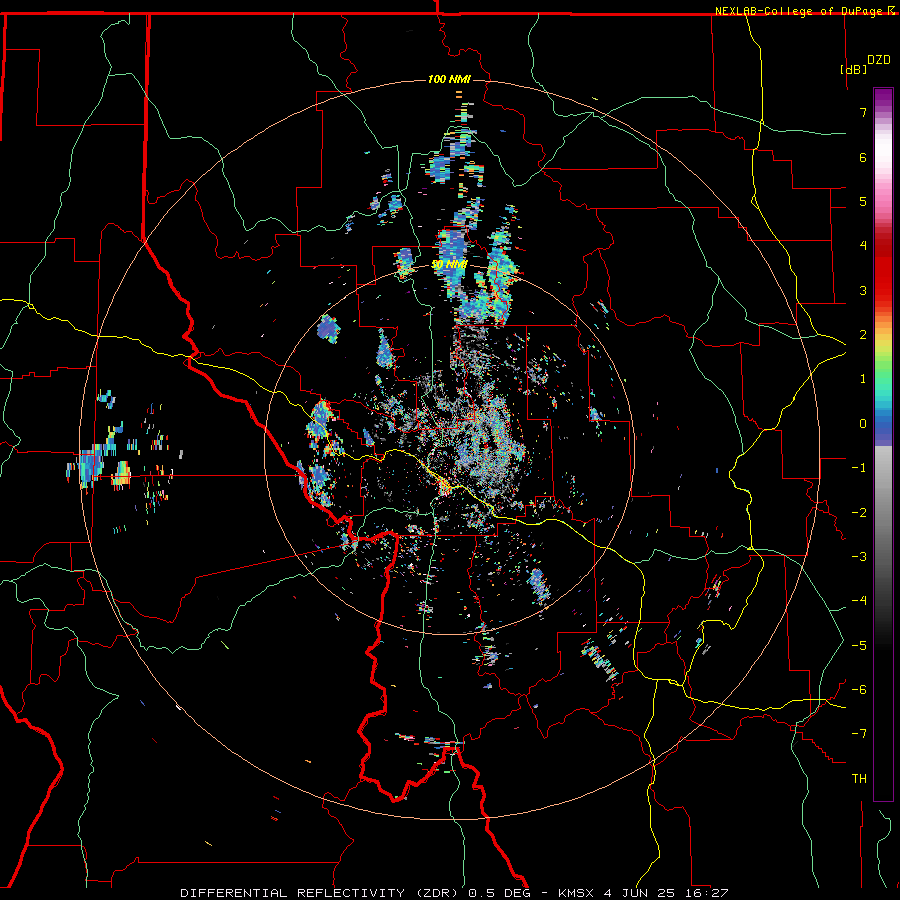The height and width of the screenshot is (900, 900).
Task: Click the 2 value on the scale
Action: tap(863, 335)
